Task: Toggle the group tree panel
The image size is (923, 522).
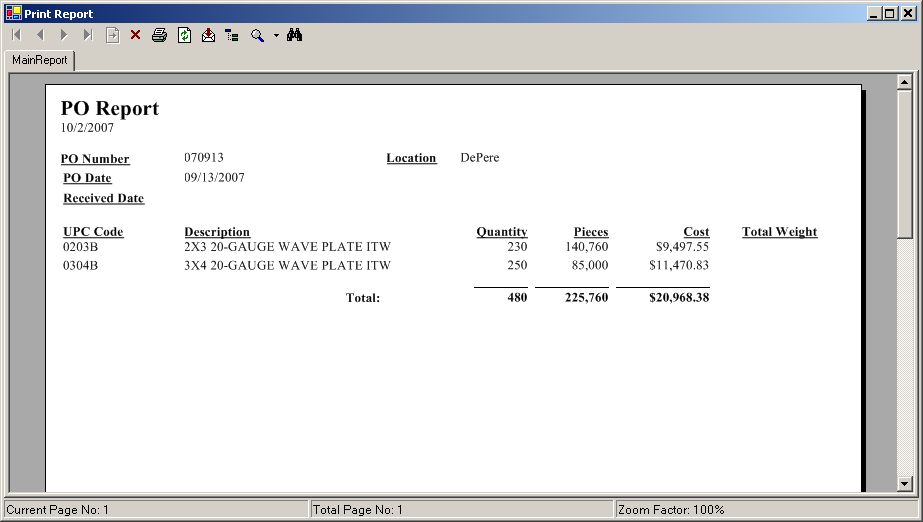Action: pos(232,35)
